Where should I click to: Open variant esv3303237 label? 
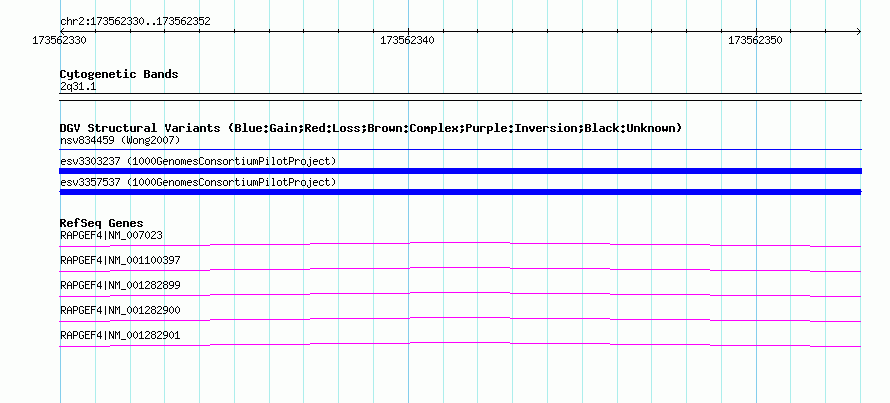(x=198, y=161)
